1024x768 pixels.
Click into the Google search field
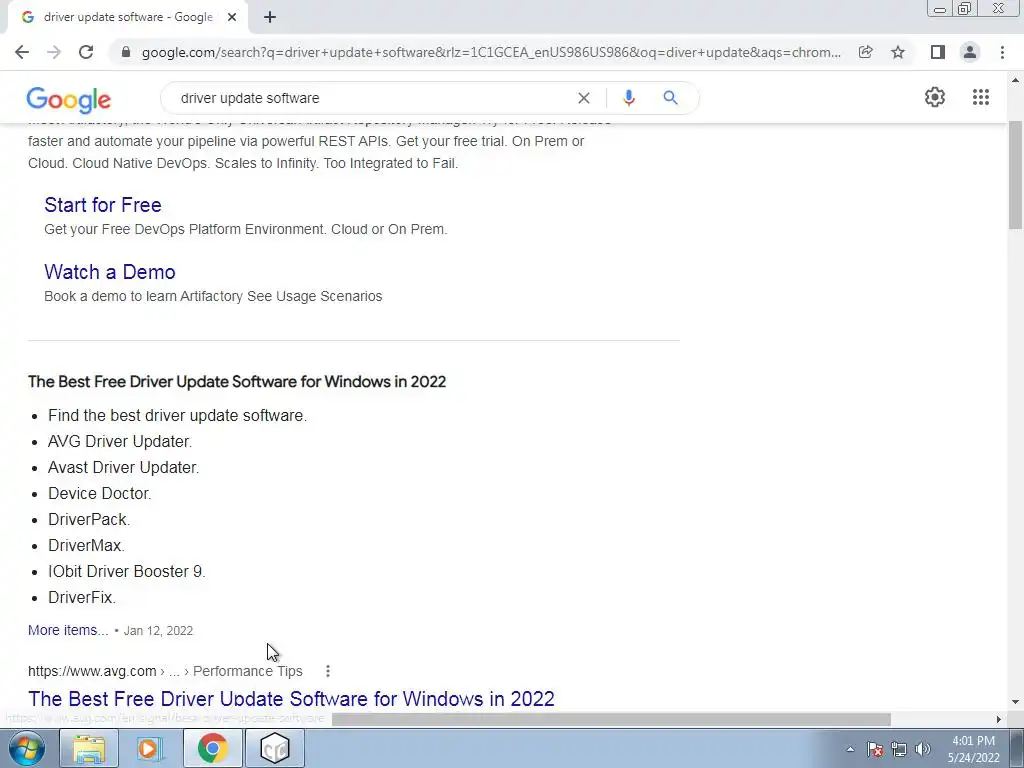(372, 98)
